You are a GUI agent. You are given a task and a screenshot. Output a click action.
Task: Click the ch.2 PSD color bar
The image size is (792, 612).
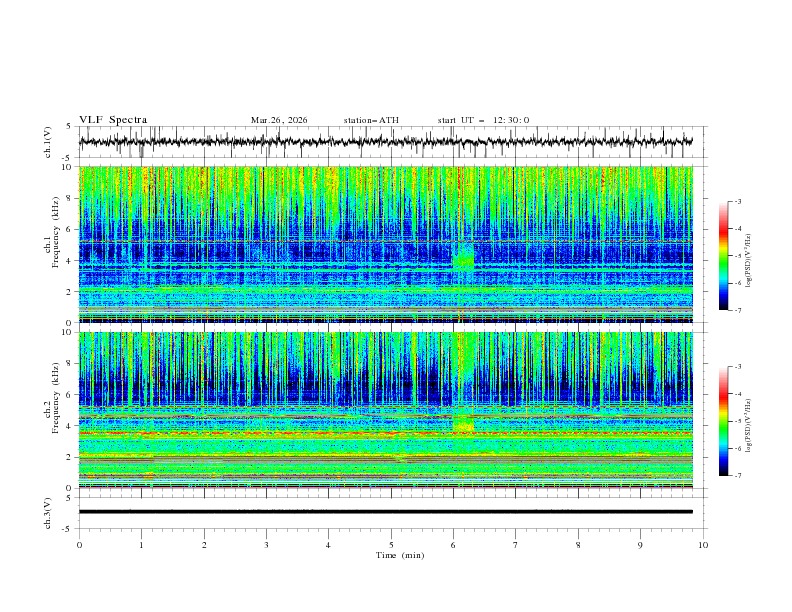[723, 421]
